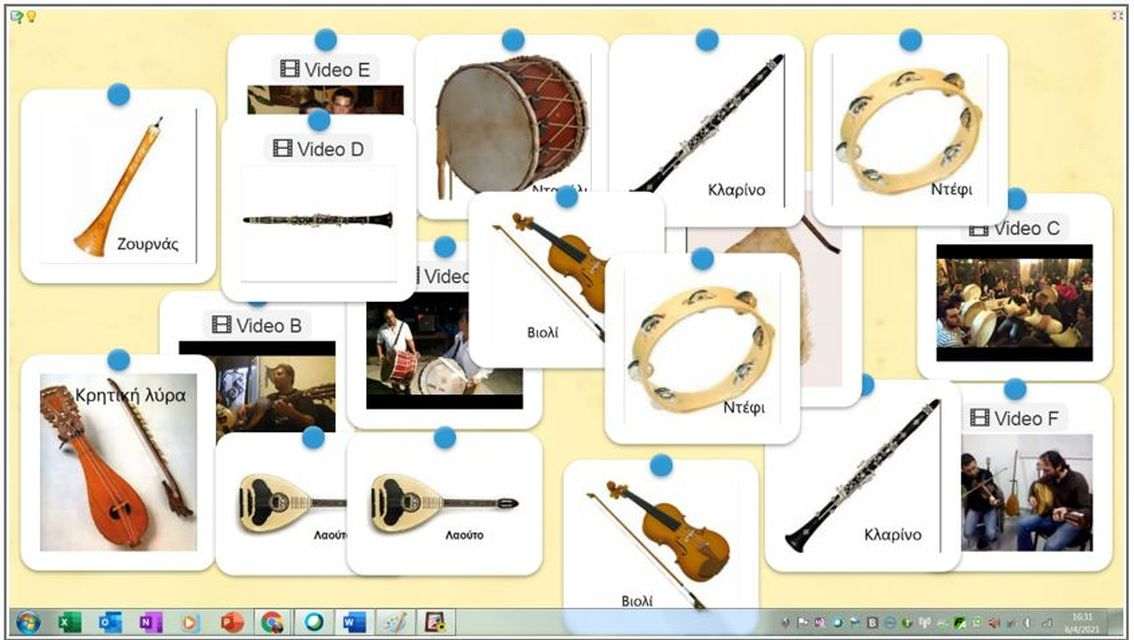Click the Video C title label
1134x640 pixels.
pos(1026,229)
